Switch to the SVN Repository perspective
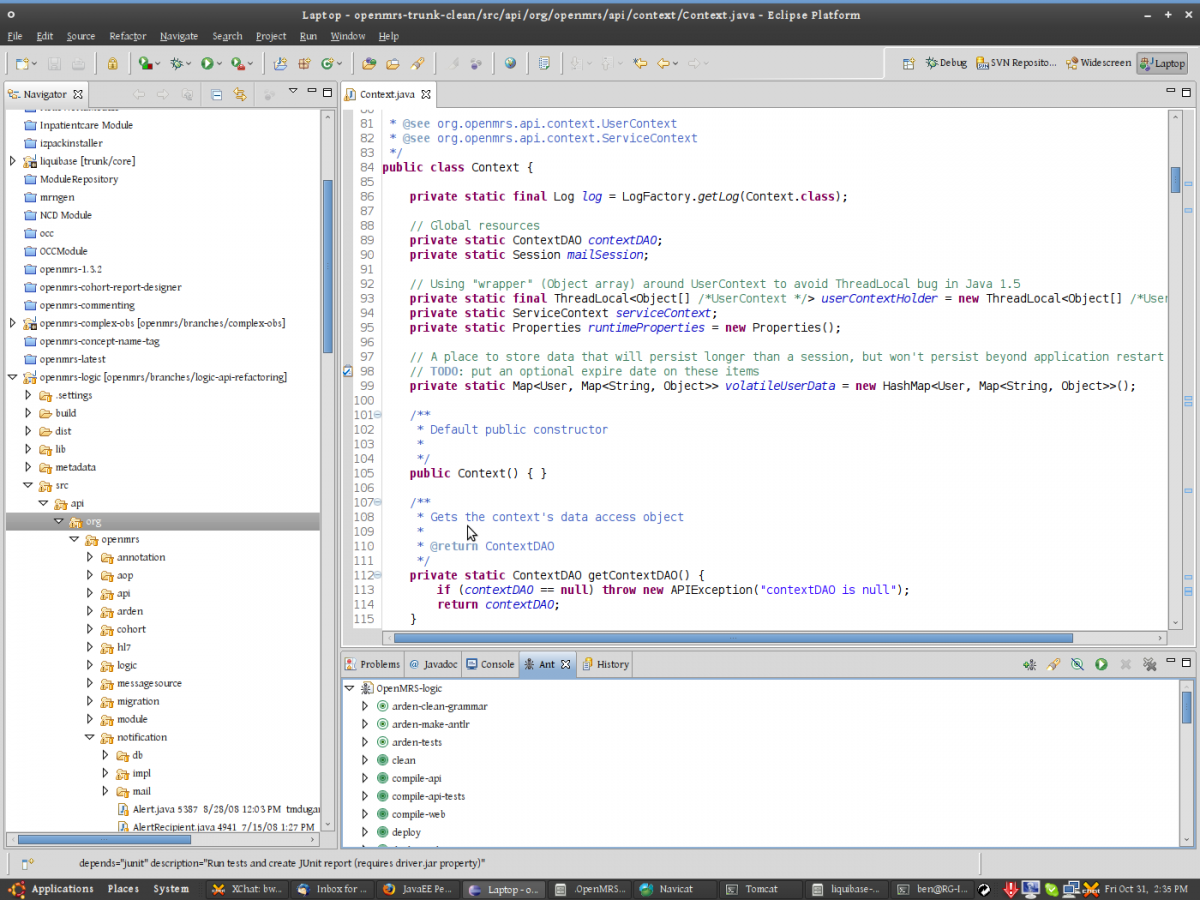Screen dimensions: 1200x900 pyautogui.click(x=1015, y=63)
